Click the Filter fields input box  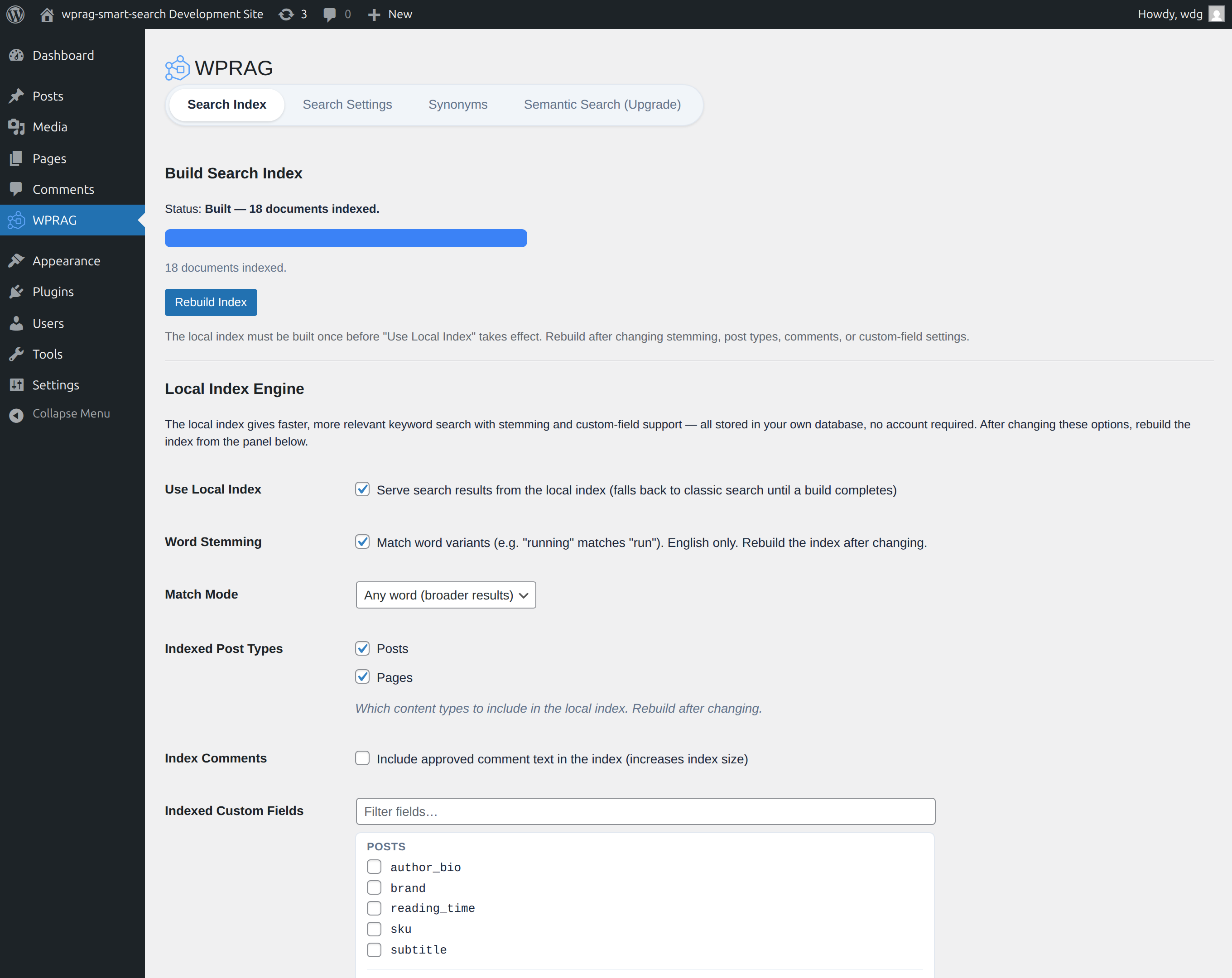pos(645,811)
